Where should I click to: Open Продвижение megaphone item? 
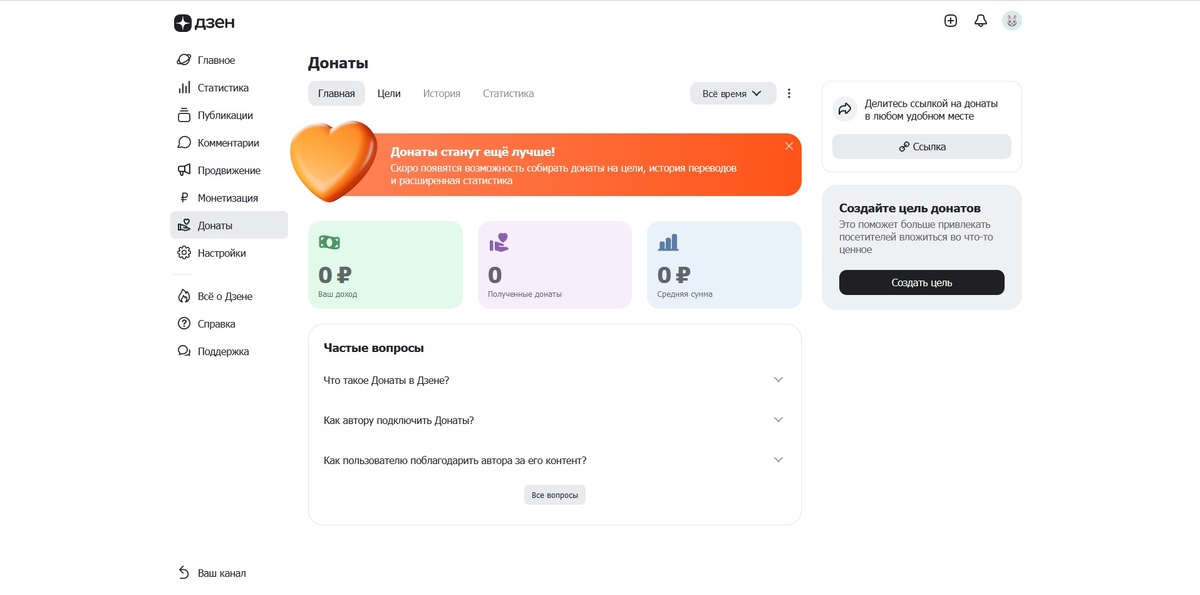(x=229, y=171)
